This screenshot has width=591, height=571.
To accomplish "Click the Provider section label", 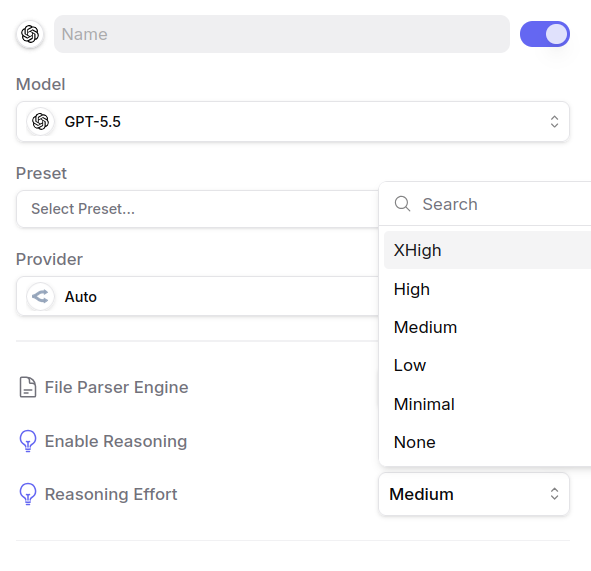I will pos(49,259).
